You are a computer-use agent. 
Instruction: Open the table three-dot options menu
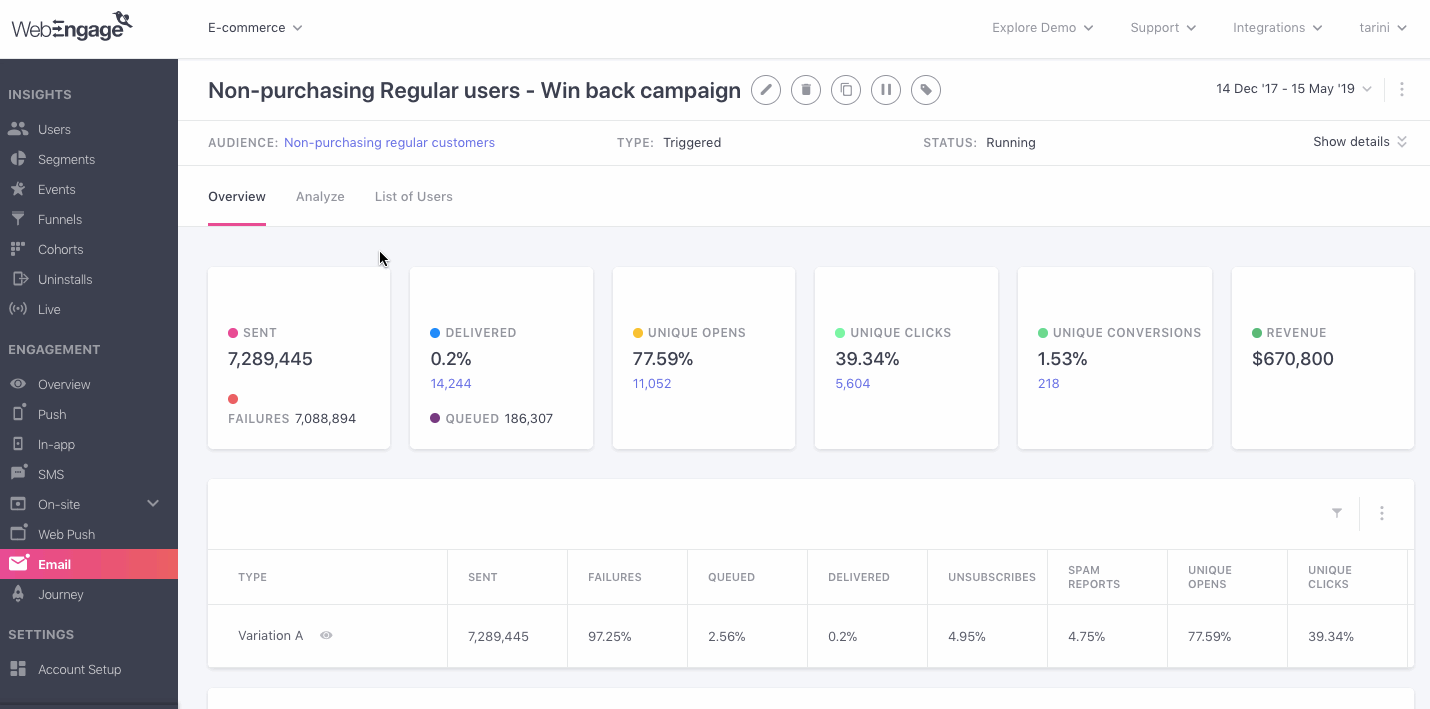pyautogui.click(x=1382, y=513)
